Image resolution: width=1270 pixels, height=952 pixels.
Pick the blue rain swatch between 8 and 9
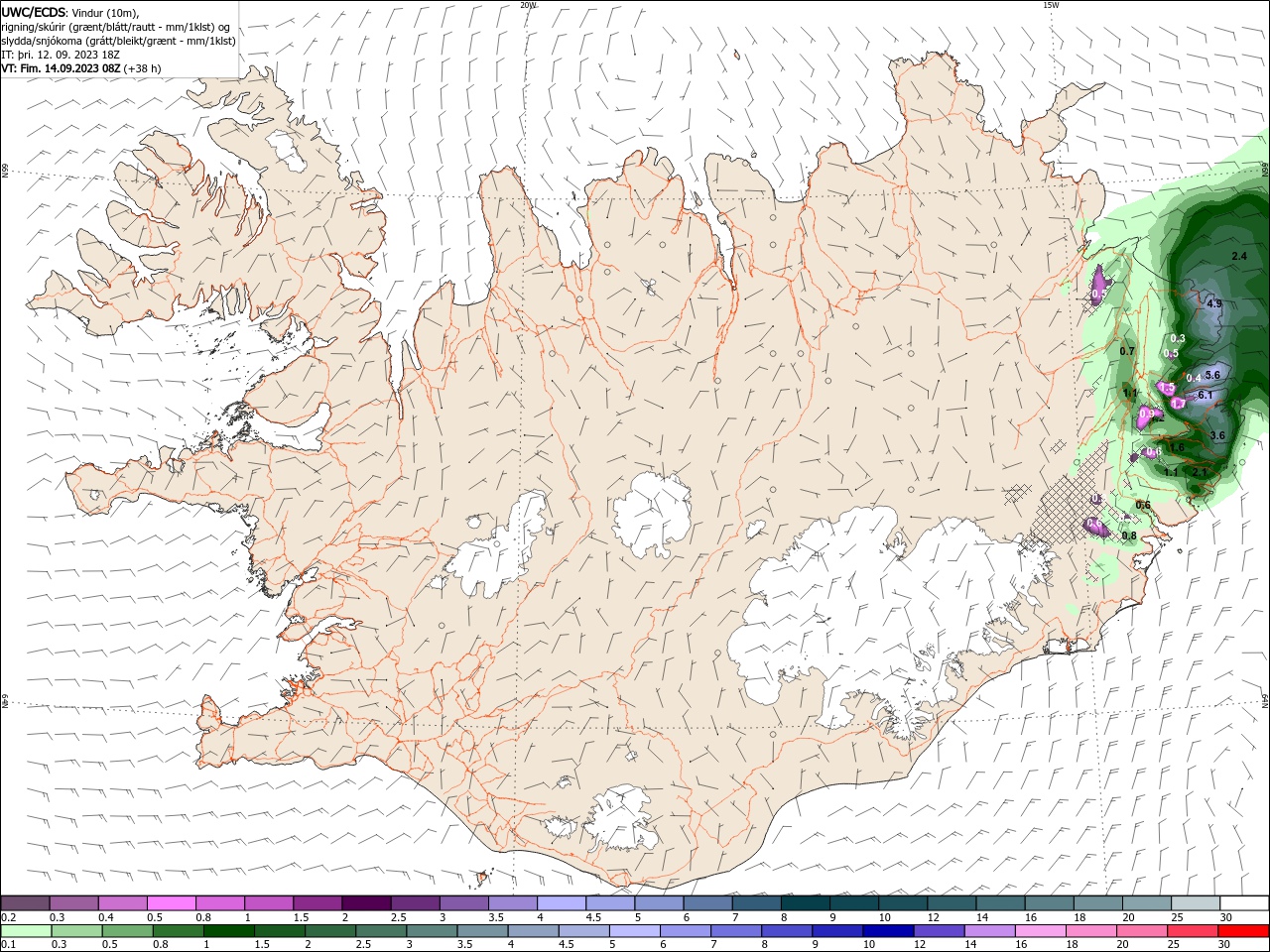(786, 931)
